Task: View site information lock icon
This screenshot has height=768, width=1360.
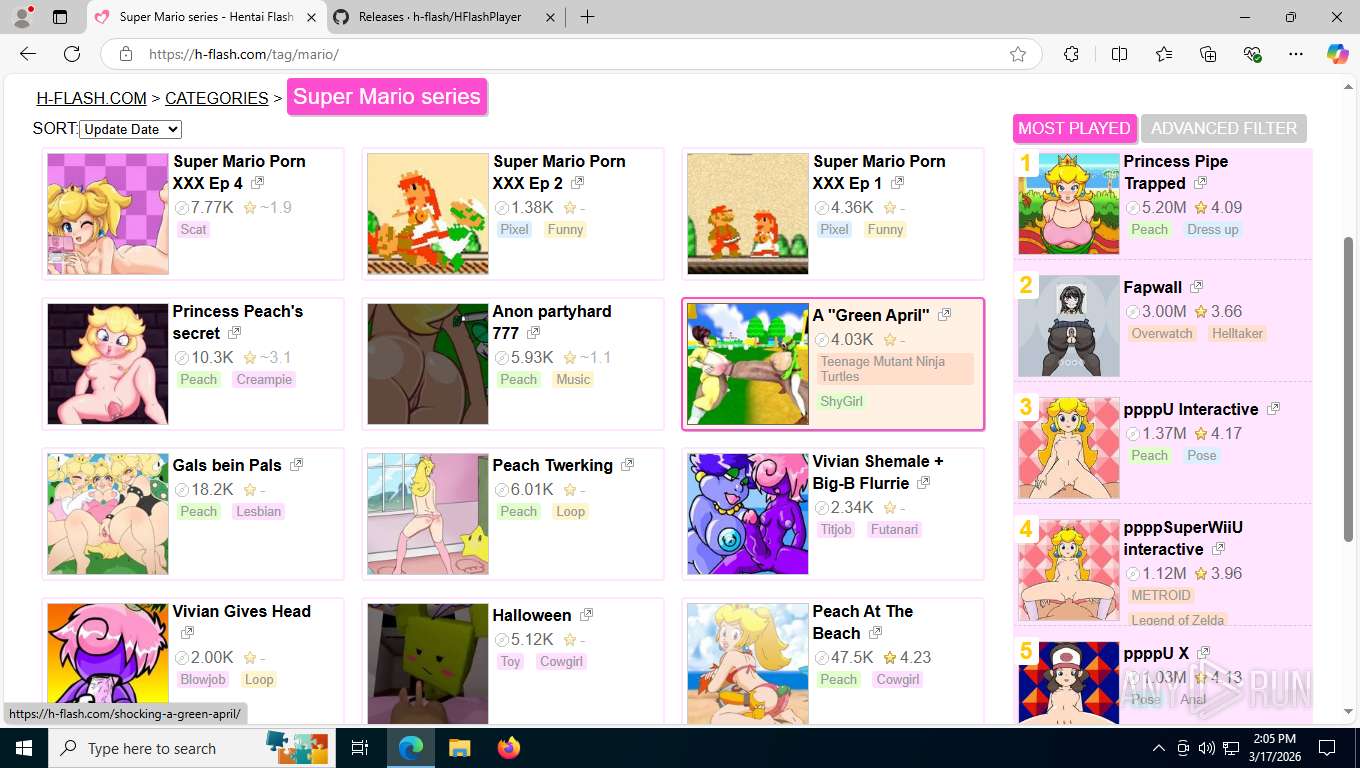Action: [126, 54]
